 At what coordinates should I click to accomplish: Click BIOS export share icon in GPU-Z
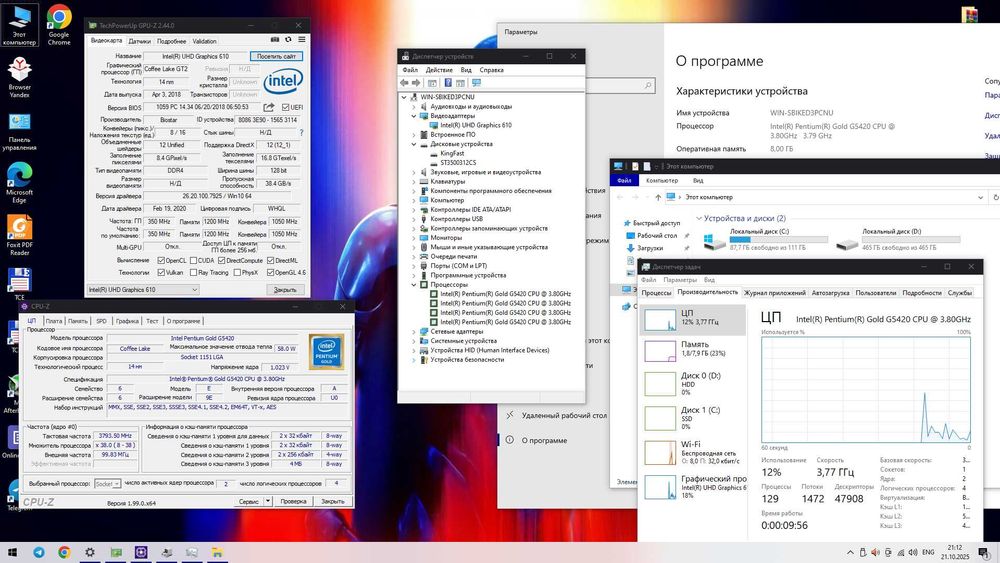click(269, 107)
